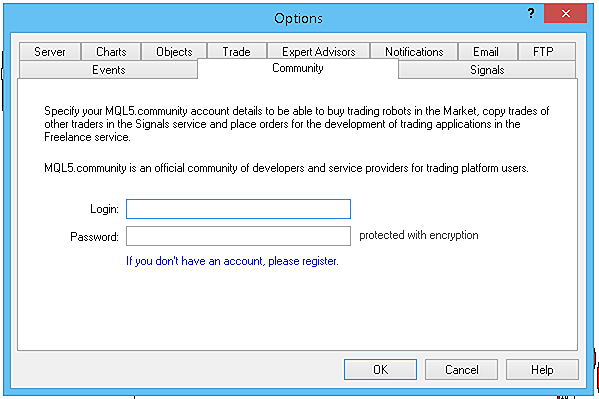The image size is (599, 399).
Task: Switch to the Notifications tab
Action: pos(414,51)
